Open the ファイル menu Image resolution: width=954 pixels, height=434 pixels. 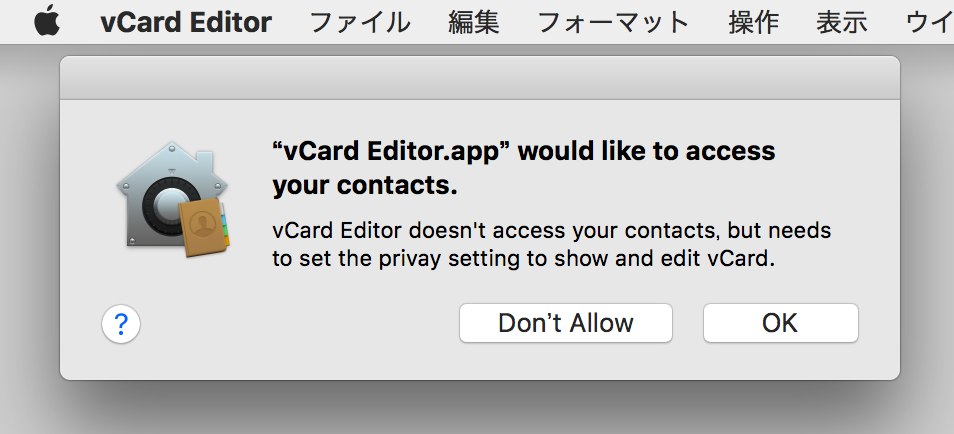pos(360,23)
